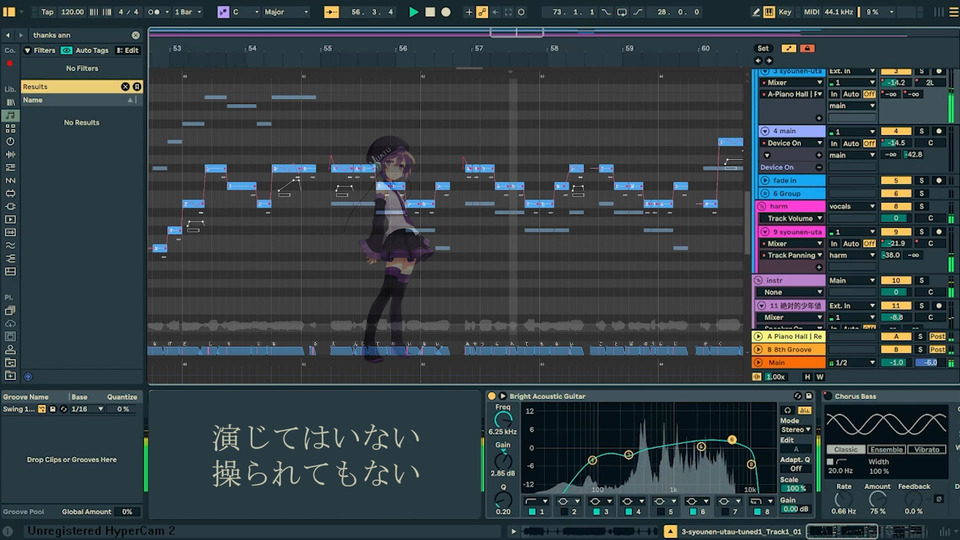Toggle automation lock orange button
The image size is (960, 540).
click(x=806, y=48)
